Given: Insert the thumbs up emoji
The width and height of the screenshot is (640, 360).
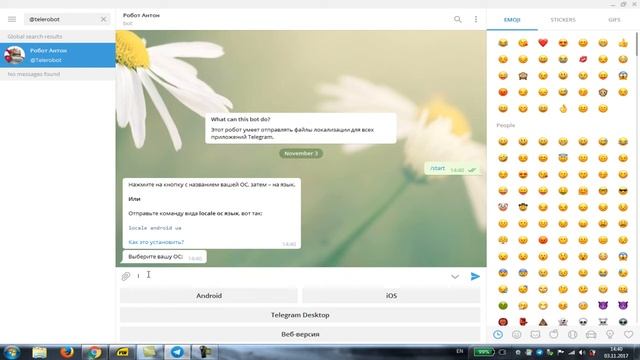Looking at the screenshot, I should [623, 43].
